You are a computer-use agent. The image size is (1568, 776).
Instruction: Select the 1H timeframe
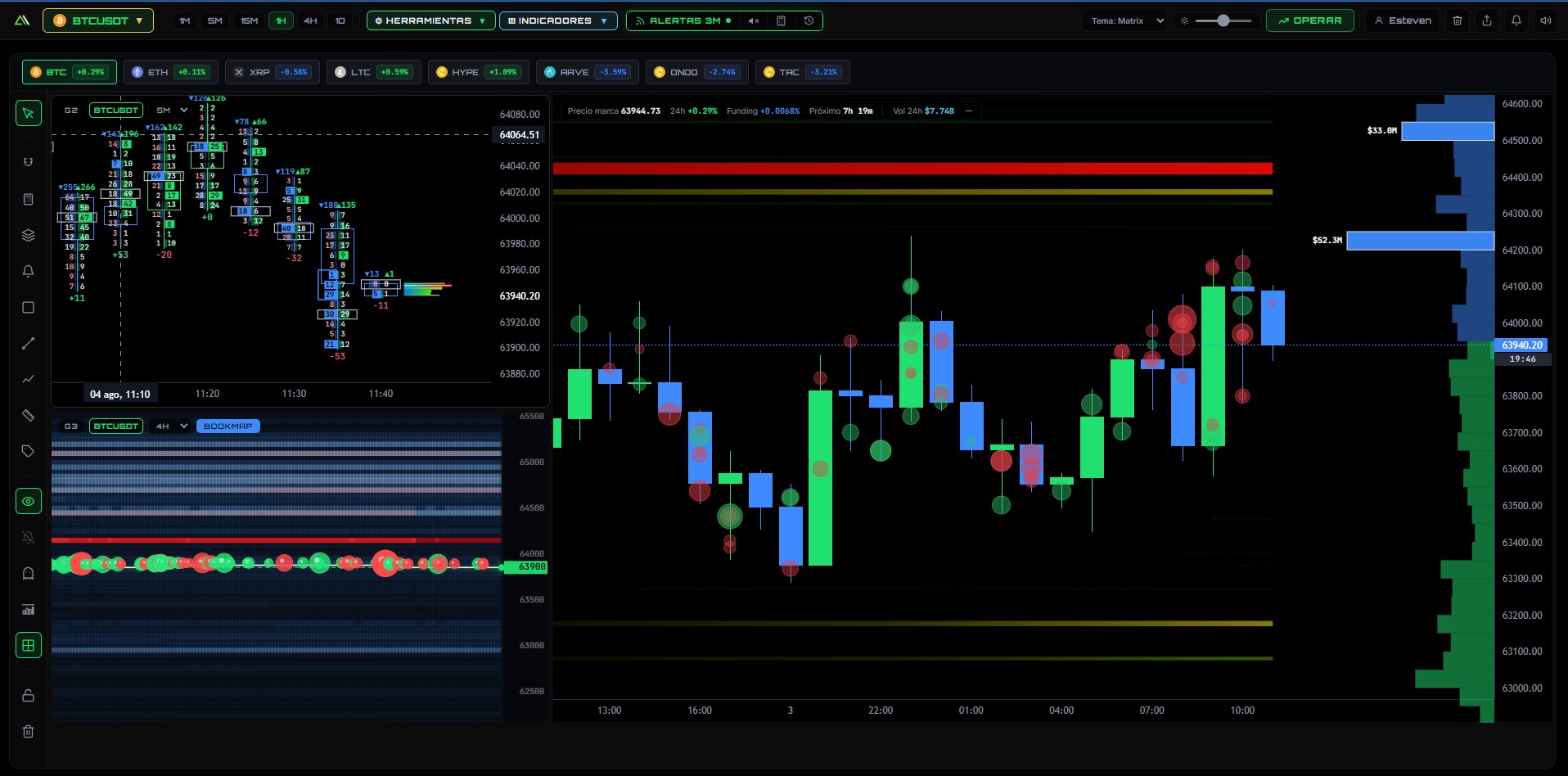coord(282,20)
